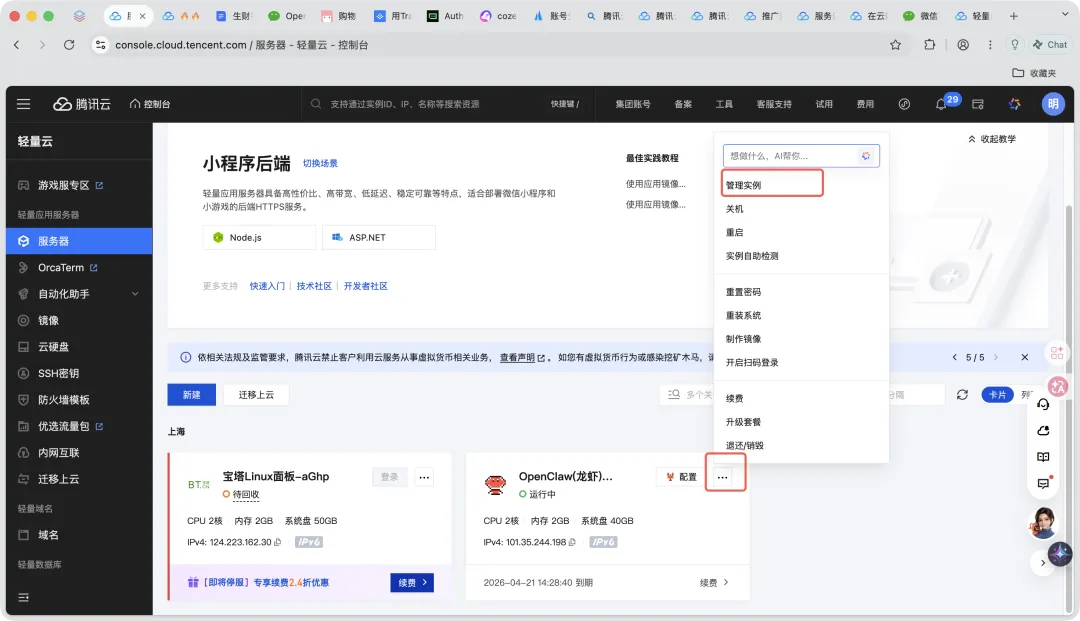
Task: Collapse tutorial via 收起教学
Action: (x=992, y=139)
